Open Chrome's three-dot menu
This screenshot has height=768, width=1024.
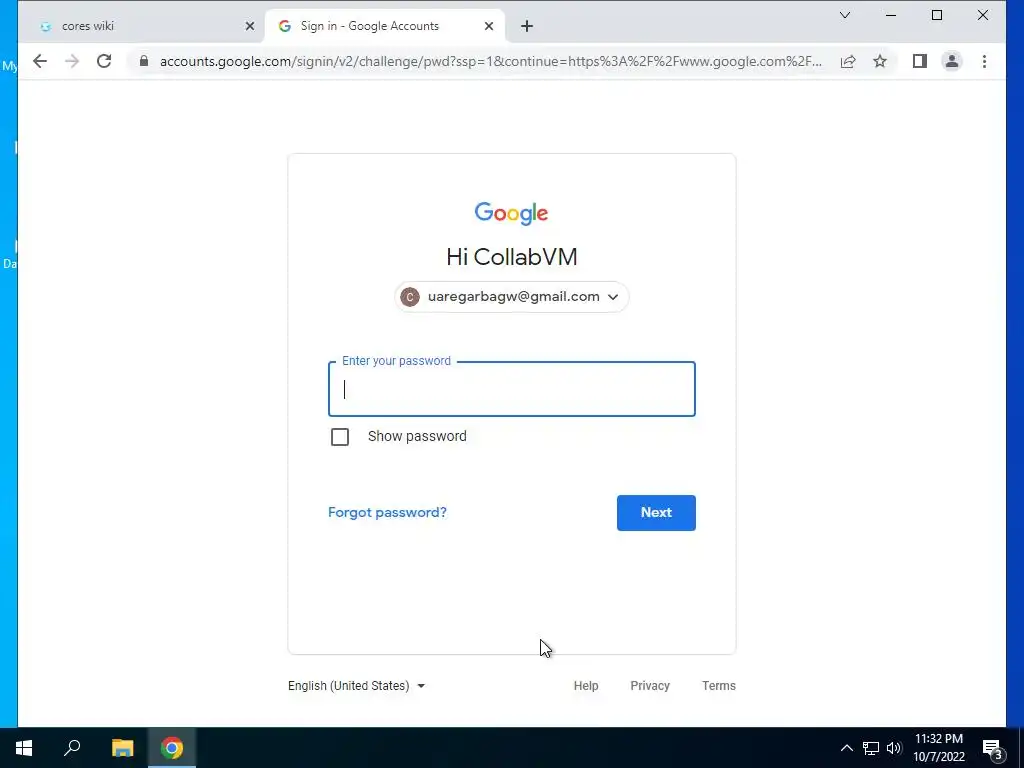pyautogui.click(x=984, y=61)
